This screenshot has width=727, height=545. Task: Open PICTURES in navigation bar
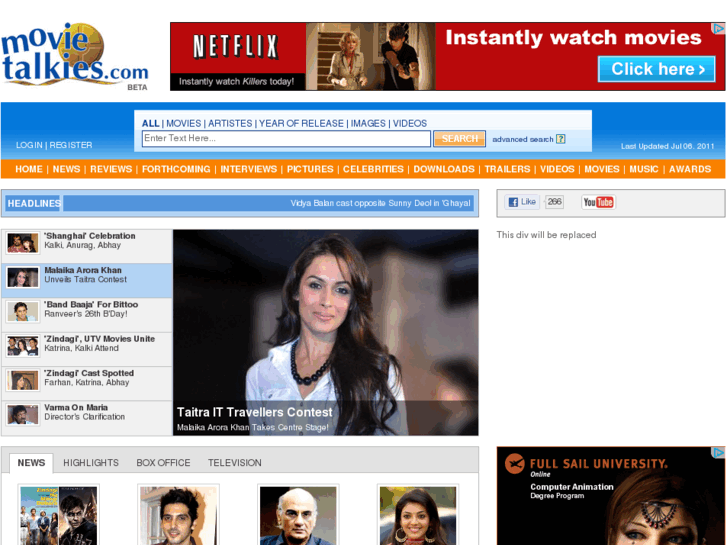pyautogui.click(x=310, y=169)
